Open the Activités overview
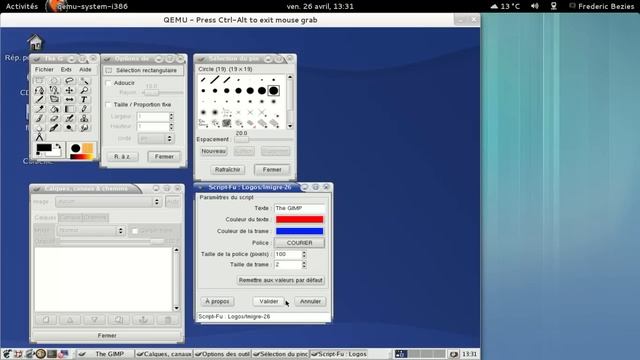The width and height of the screenshot is (640, 360). pyautogui.click(x=22, y=6)
